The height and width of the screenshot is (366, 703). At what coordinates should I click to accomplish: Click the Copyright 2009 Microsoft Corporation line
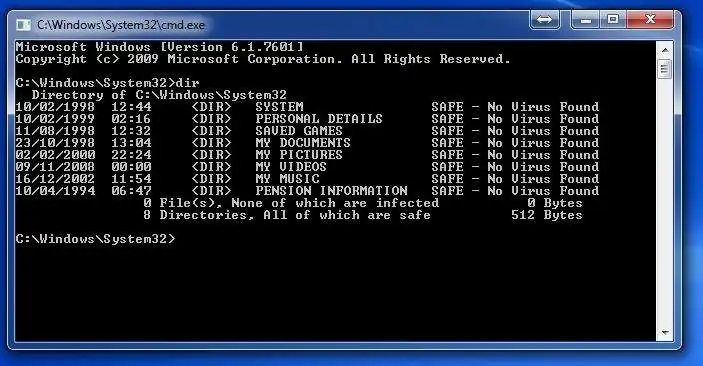pos(263,59)
